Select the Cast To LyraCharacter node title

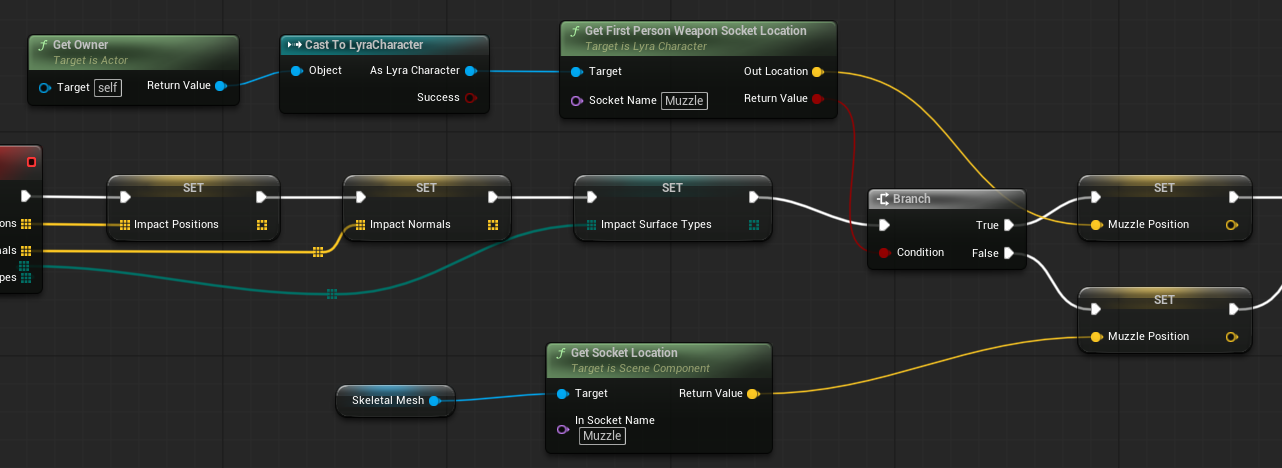[x=364, y=45]
